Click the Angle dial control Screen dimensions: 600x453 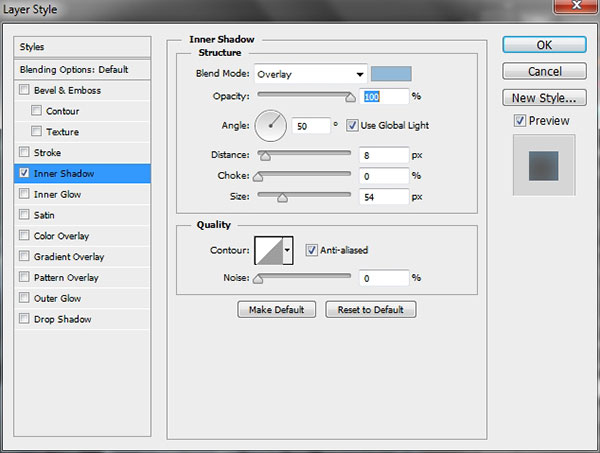click(271, 126)
